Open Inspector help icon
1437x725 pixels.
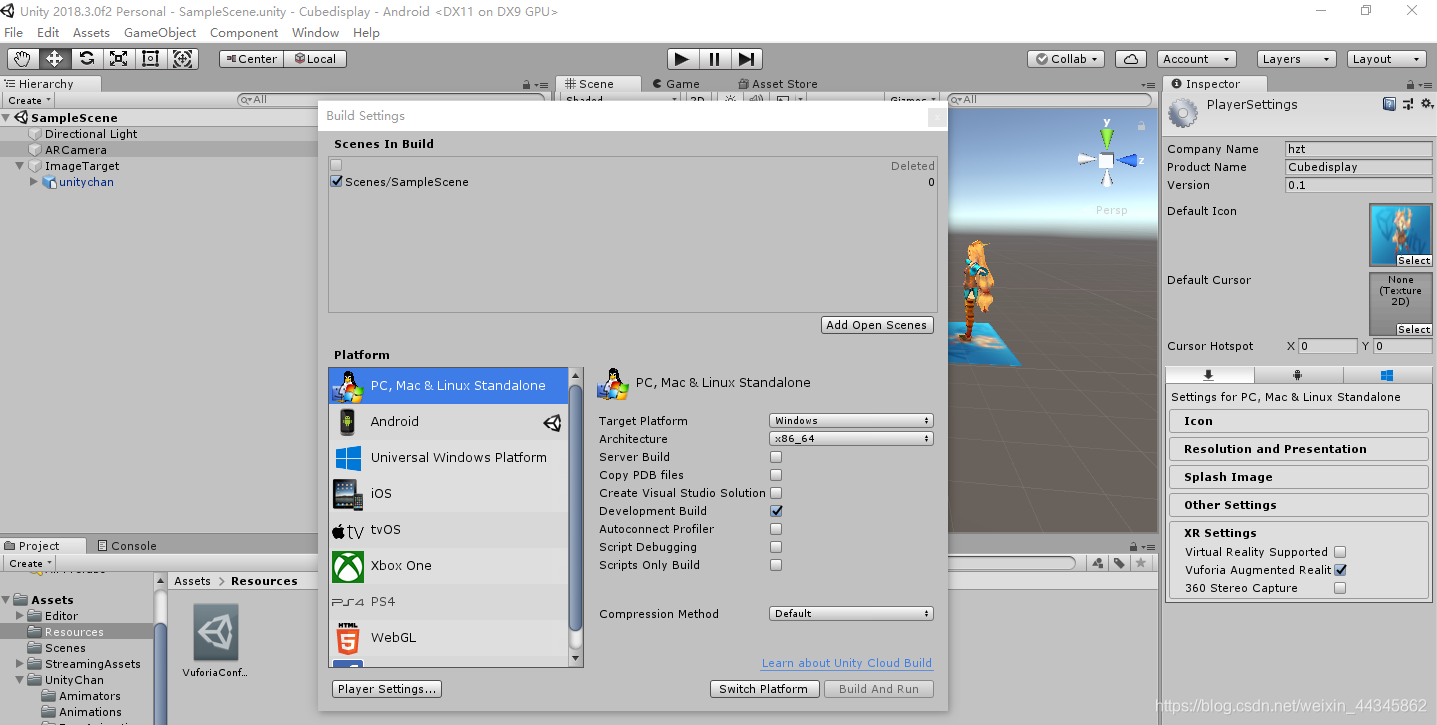pyautogui.click(x=1389, y=103)
